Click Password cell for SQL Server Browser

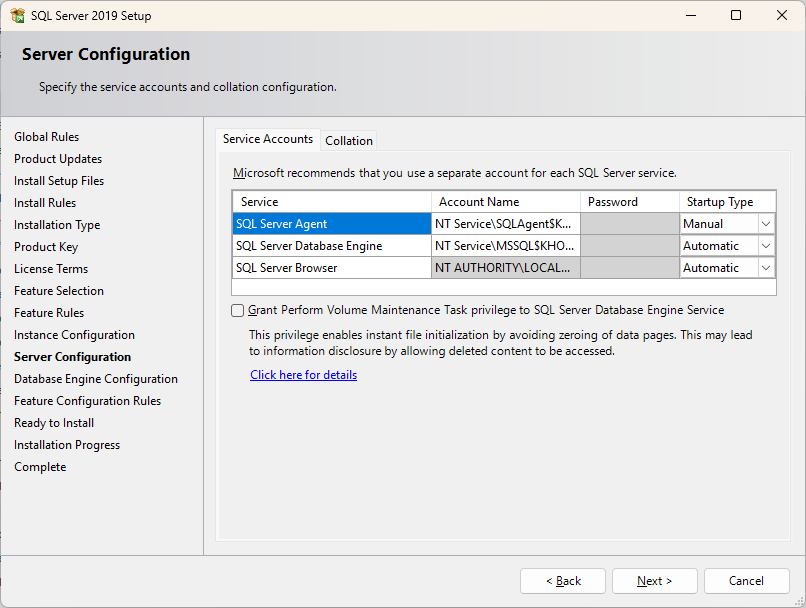[630, 268]
